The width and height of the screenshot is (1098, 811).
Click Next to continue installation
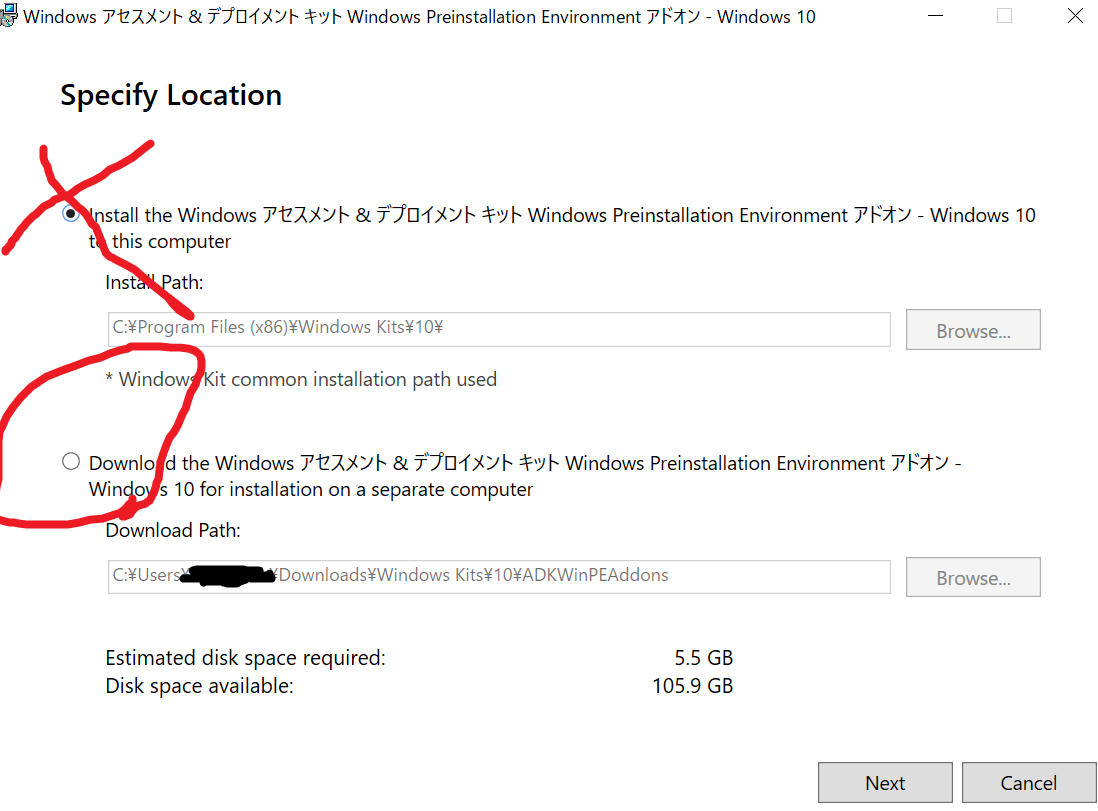885,783
